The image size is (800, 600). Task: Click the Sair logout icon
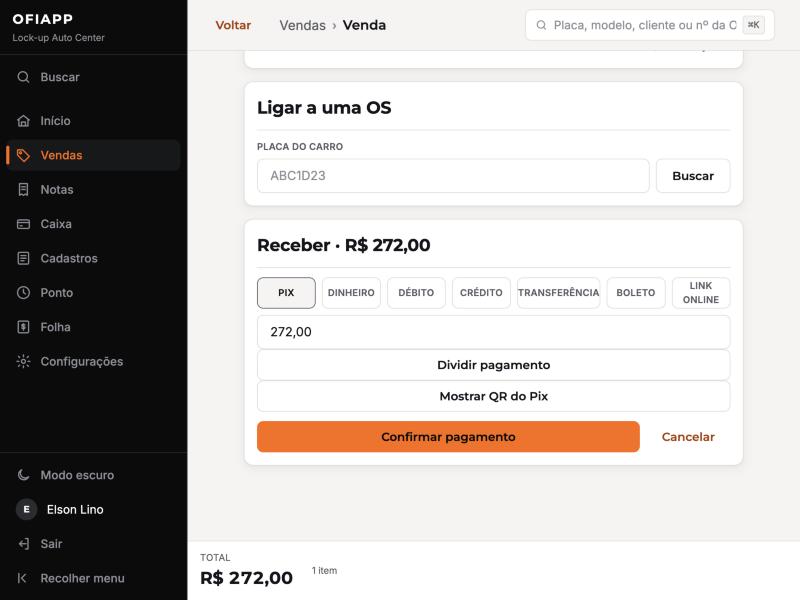click(x=23, y=544)
